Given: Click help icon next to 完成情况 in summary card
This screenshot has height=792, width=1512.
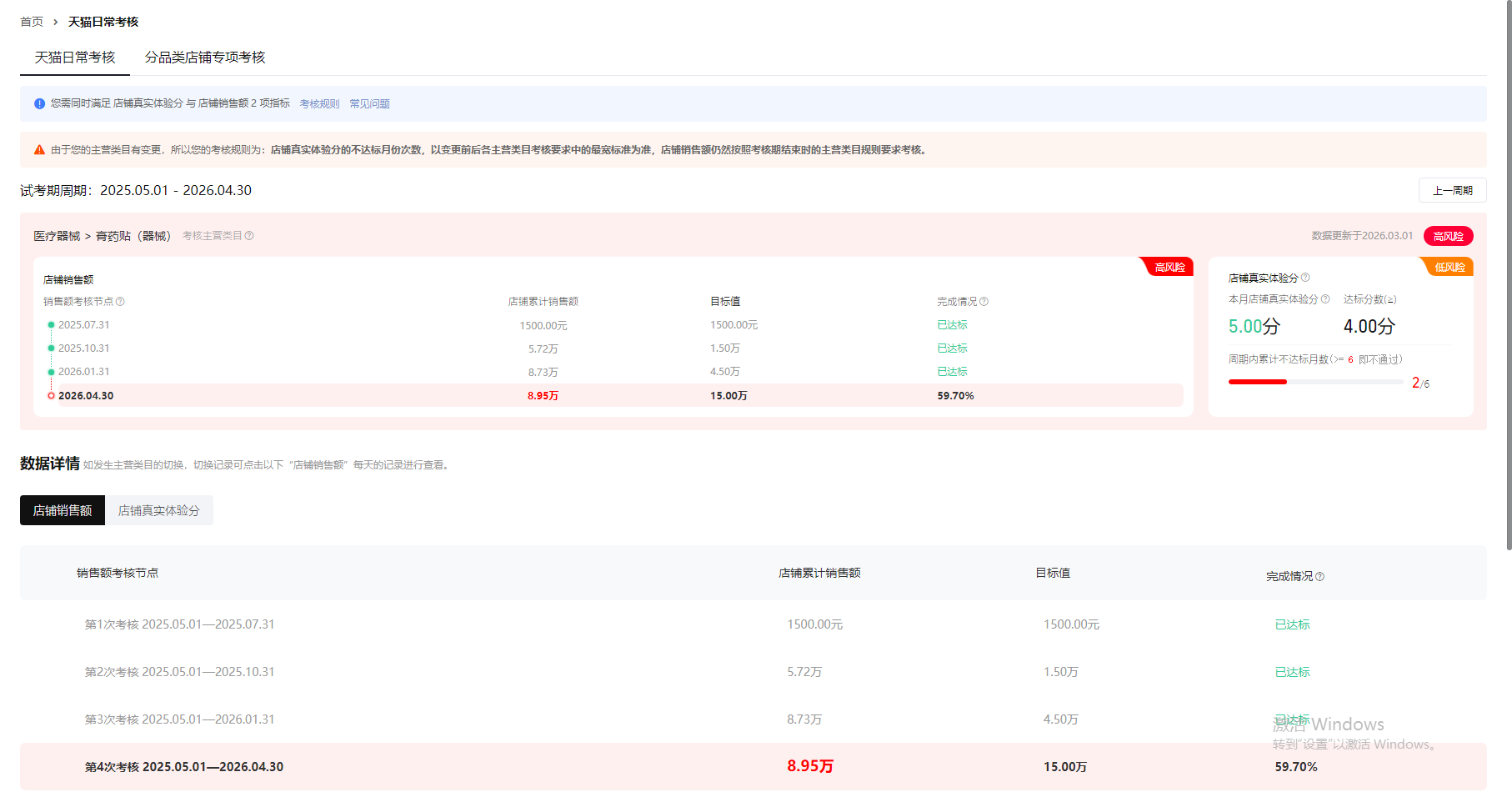Looking at the screenshot, I should tap(984, 302).
